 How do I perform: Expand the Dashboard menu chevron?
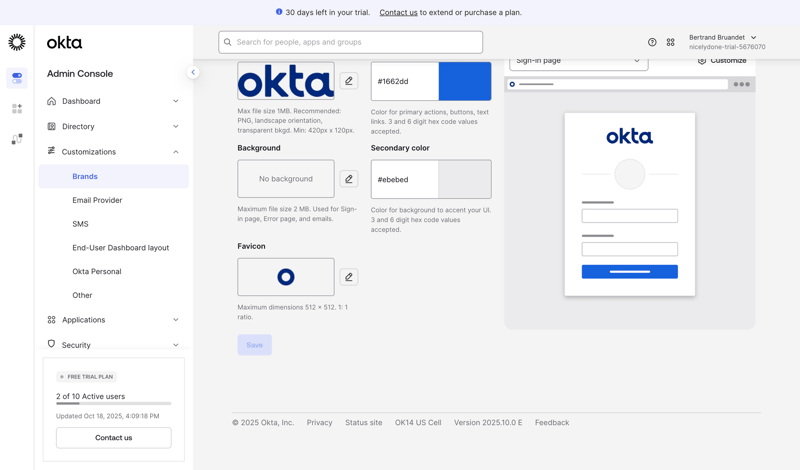click(x=176, y=101)
